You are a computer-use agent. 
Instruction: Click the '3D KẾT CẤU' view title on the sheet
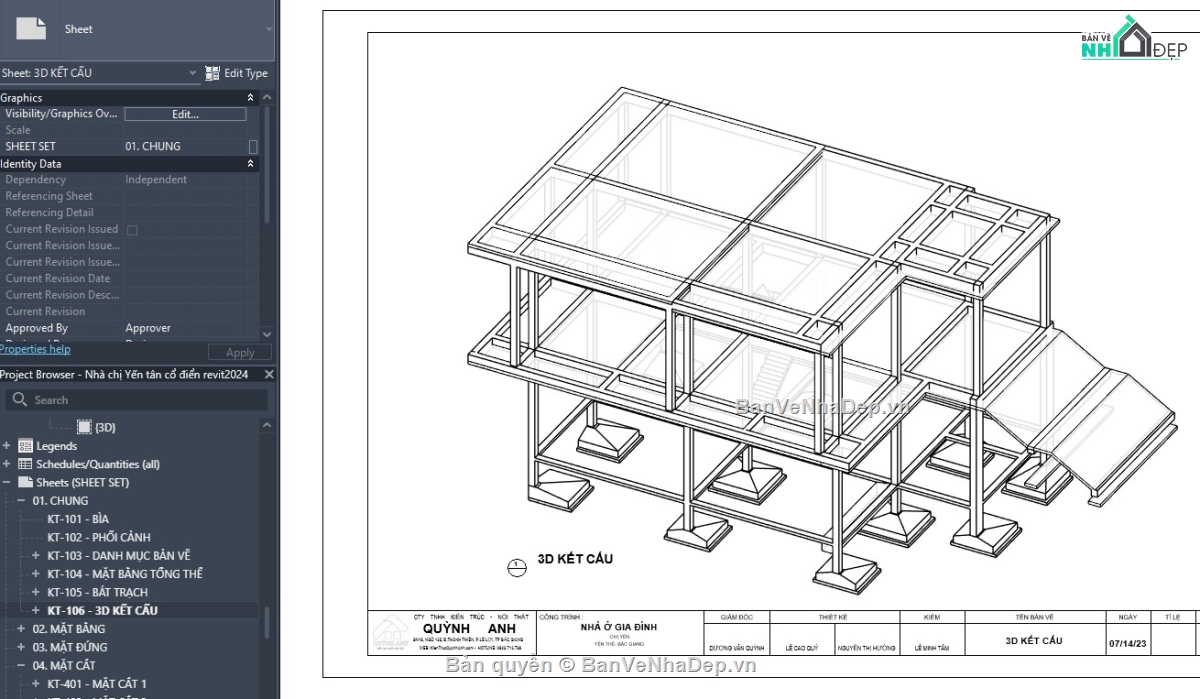pyautogui.click(x=575, y=559)
